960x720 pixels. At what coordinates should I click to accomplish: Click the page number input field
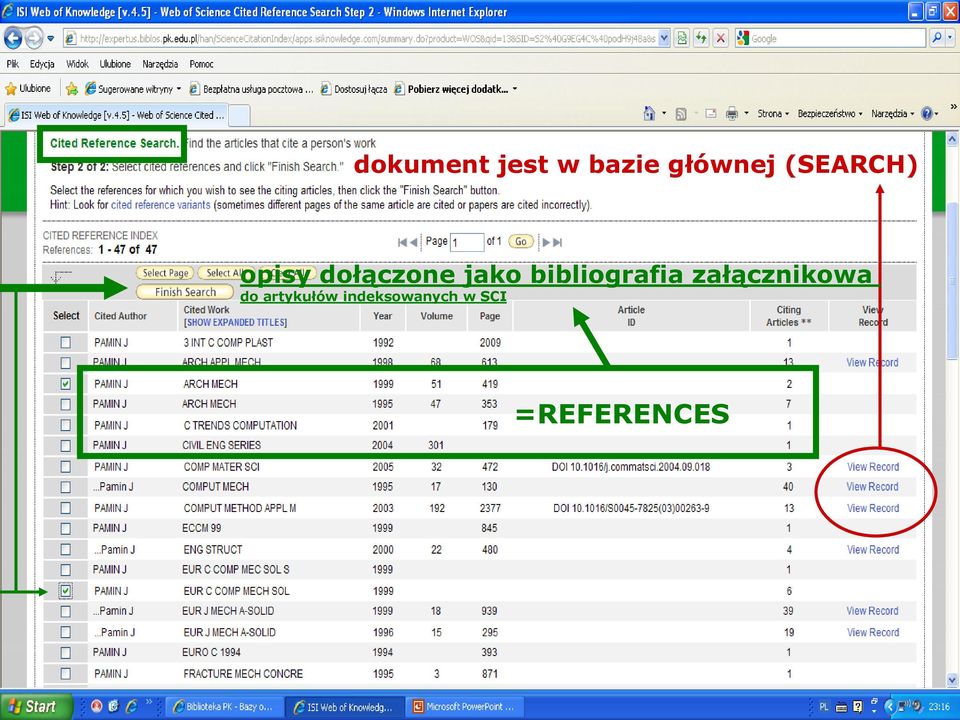click(x=467, y=242)
